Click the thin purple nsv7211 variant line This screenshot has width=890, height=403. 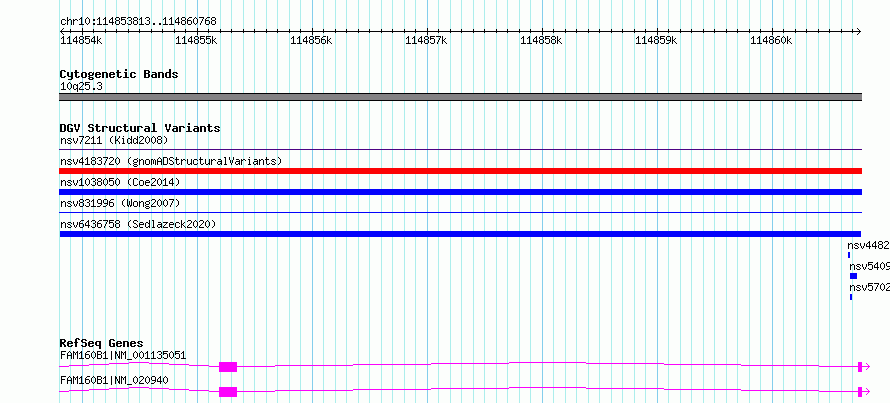tap(461, 150)
